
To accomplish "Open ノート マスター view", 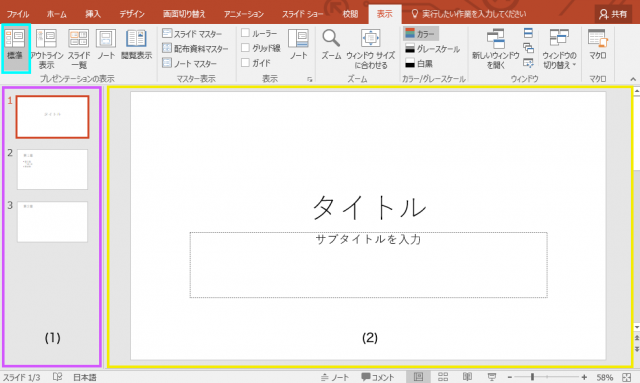I will point(189,63).
